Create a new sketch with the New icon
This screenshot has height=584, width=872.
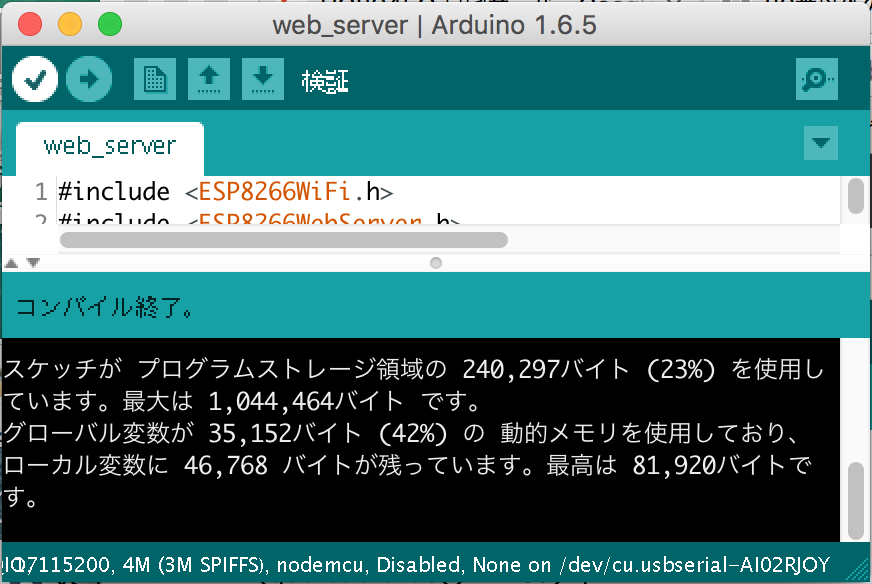pyautogui.click(x=155, y=80)
